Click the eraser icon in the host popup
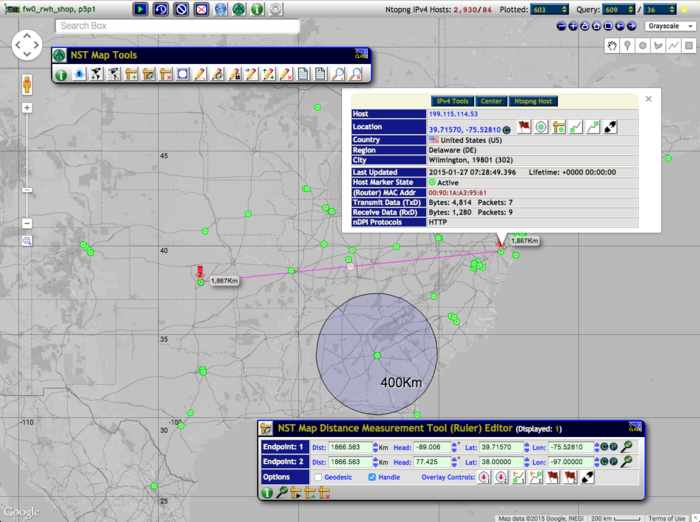 610,128
